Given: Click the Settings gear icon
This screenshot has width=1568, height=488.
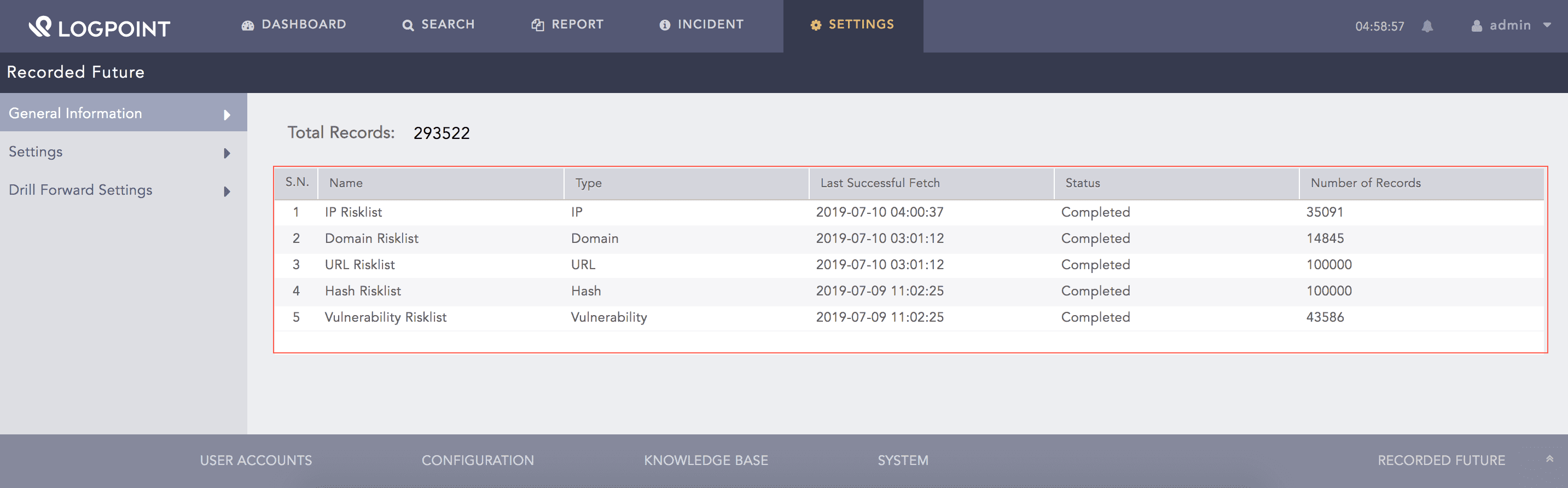Looking at the screenshot, I should coord(816,25).
